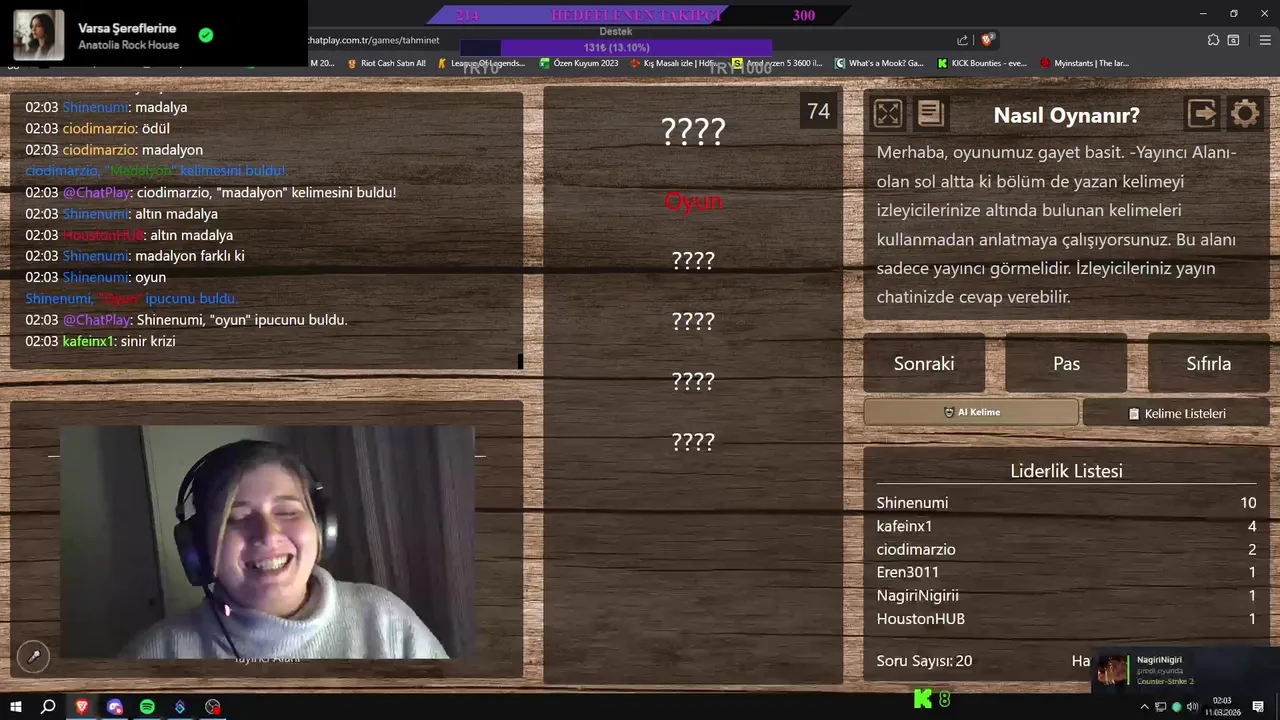Click the revealed clue word Oyun

693,201
